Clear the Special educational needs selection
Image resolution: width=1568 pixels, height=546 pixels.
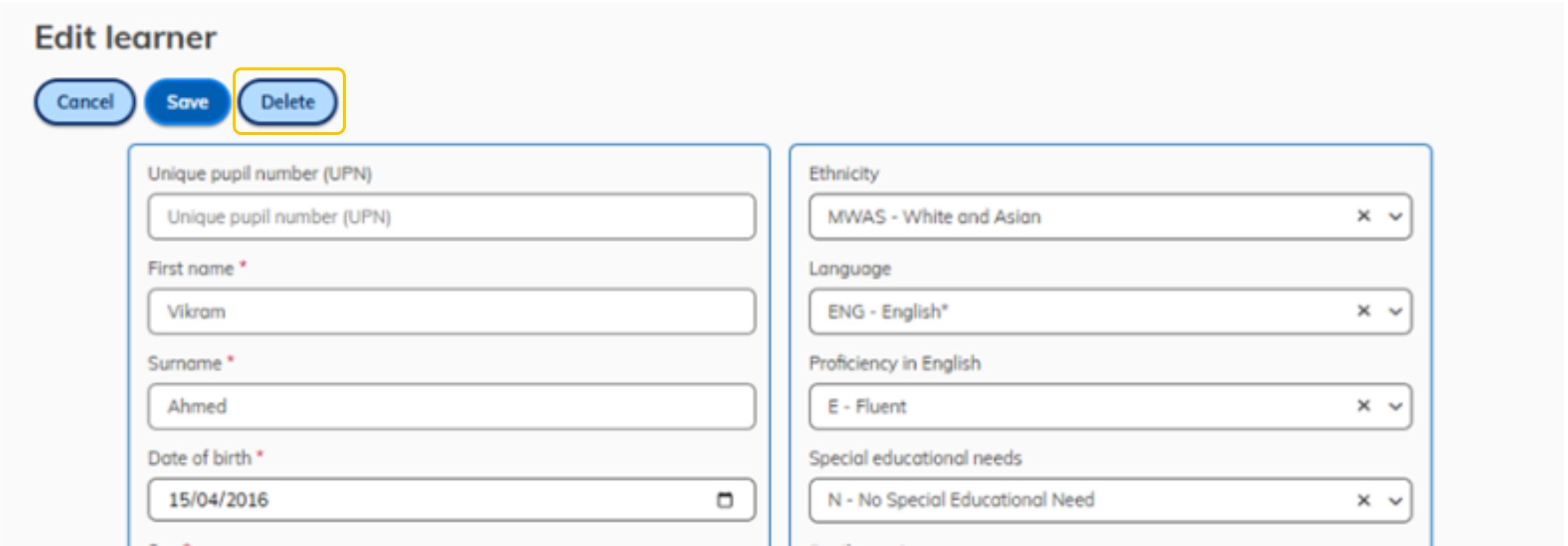pos(1364,500)
